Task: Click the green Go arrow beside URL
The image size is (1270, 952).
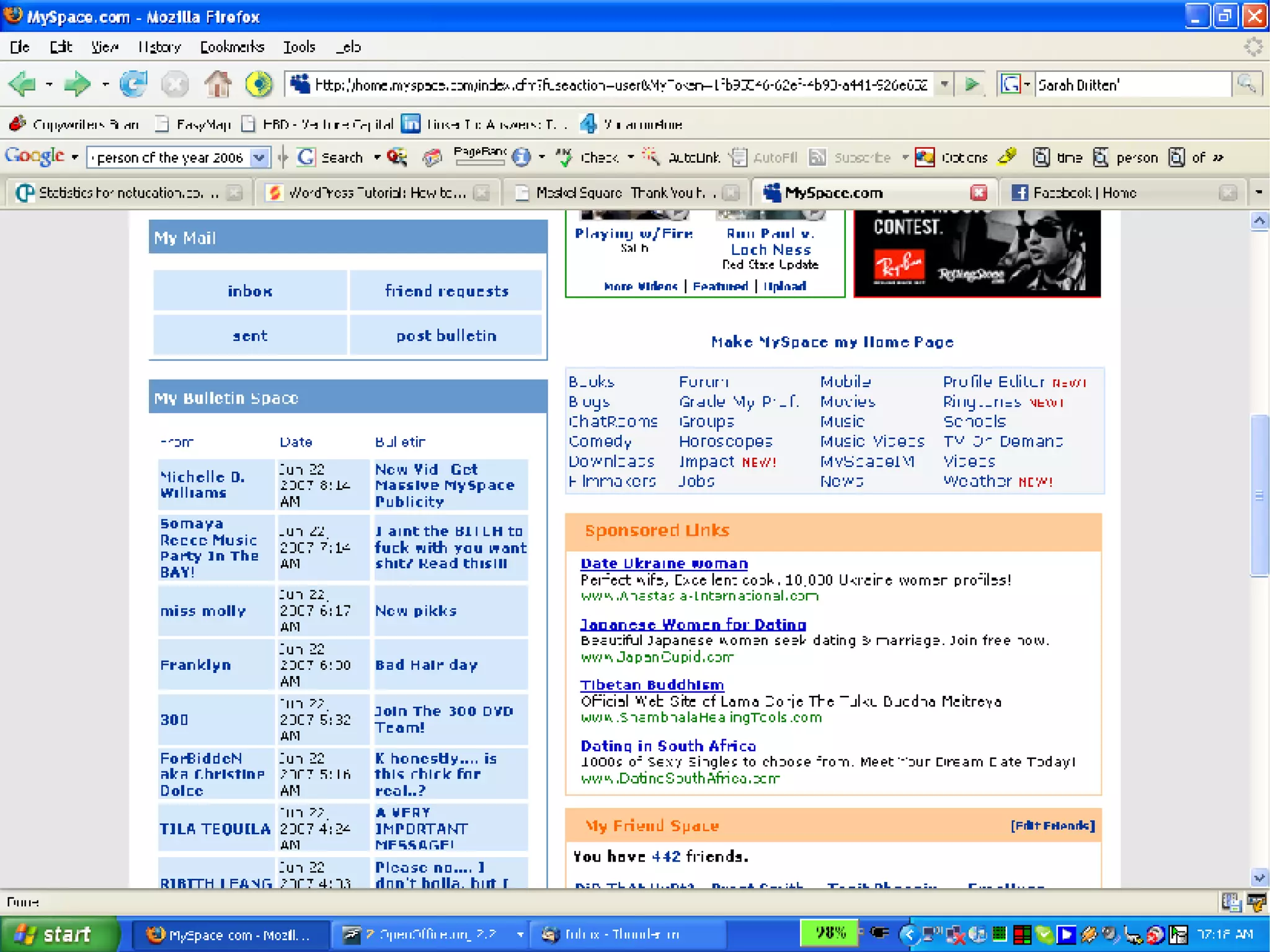Action: [972, 84]
